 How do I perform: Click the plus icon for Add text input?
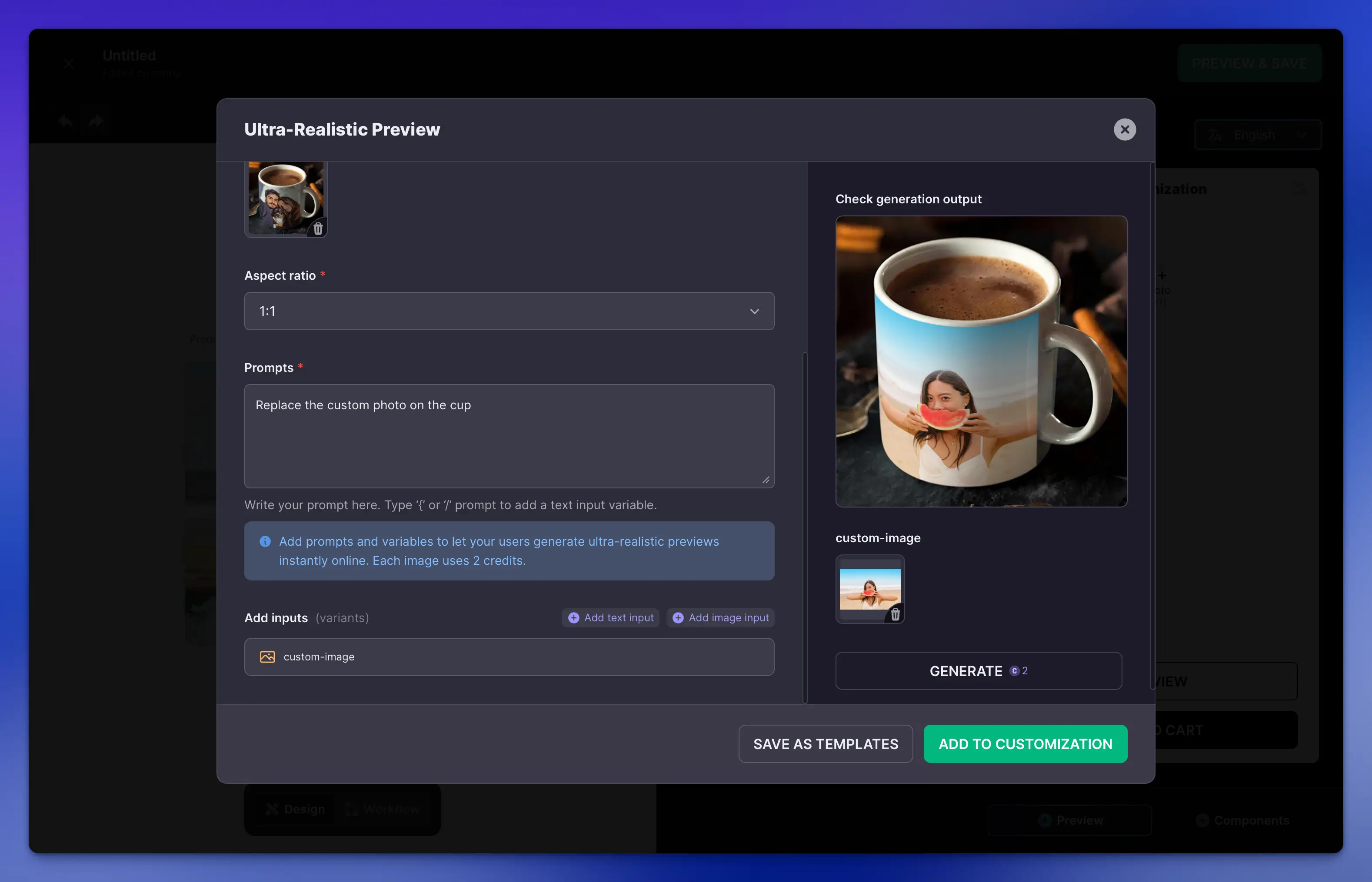pos(573,617)
